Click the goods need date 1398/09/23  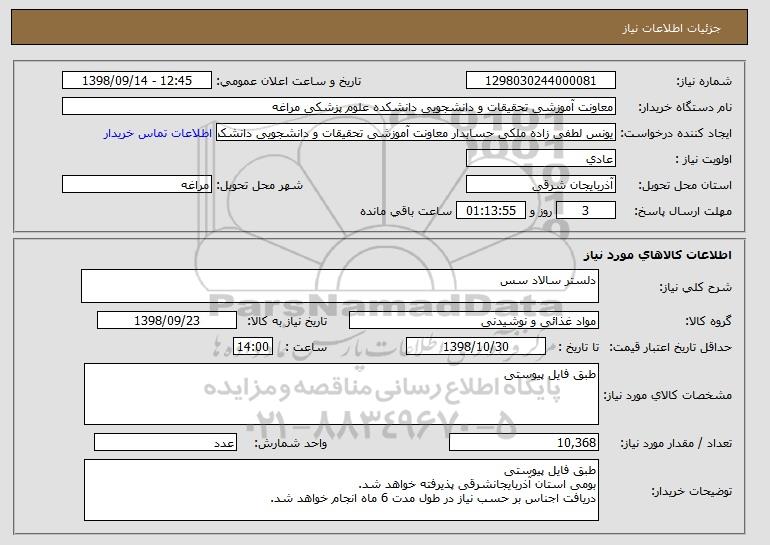[x=167, y=321]
